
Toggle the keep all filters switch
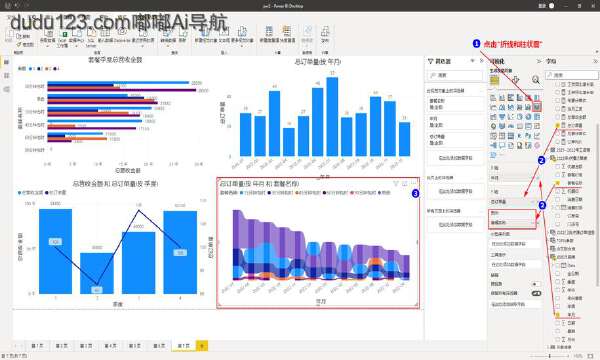pos(536,293)
